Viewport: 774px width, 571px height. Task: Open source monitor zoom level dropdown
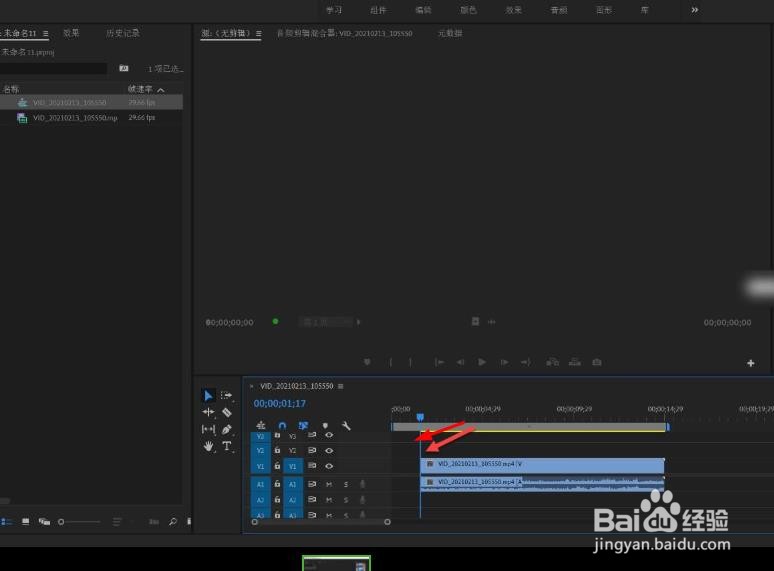[330, 322]
